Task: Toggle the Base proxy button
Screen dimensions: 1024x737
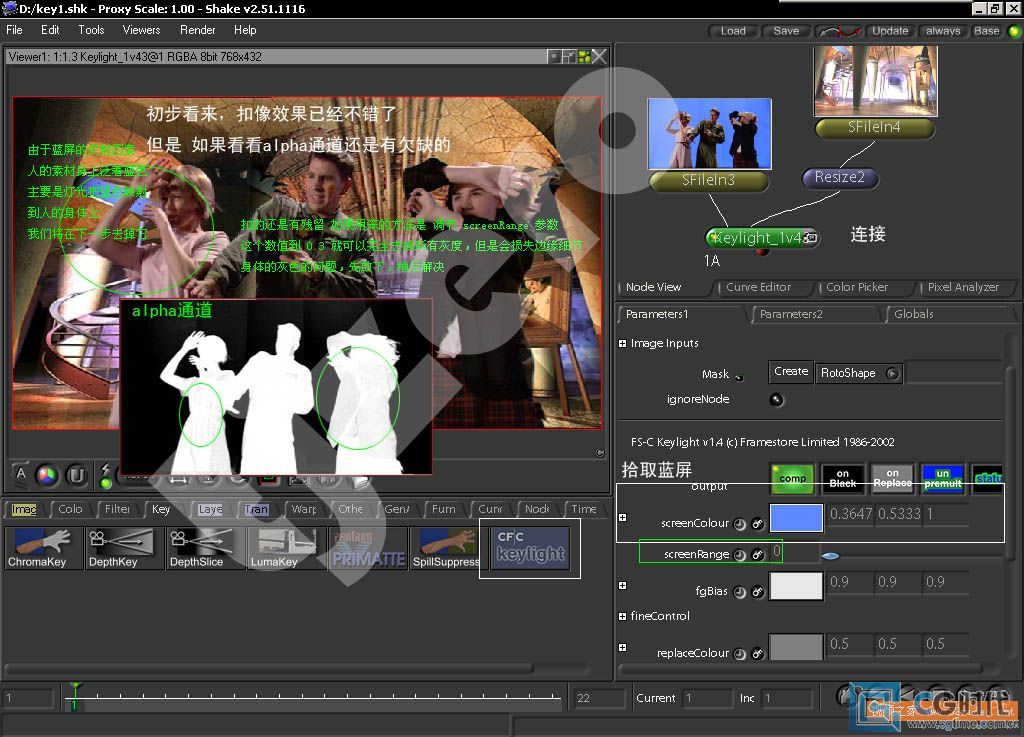Action: click(x=986, y=31)
